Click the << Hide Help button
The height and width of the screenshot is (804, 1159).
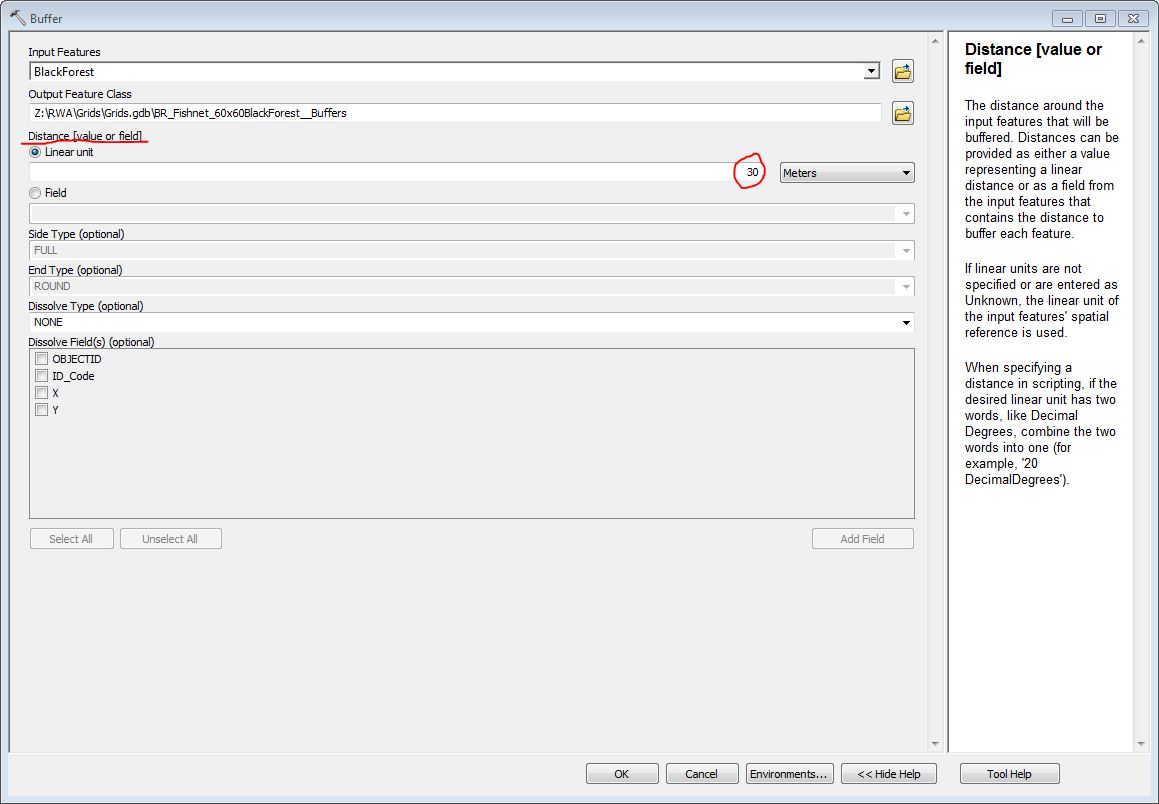[888, 774]
